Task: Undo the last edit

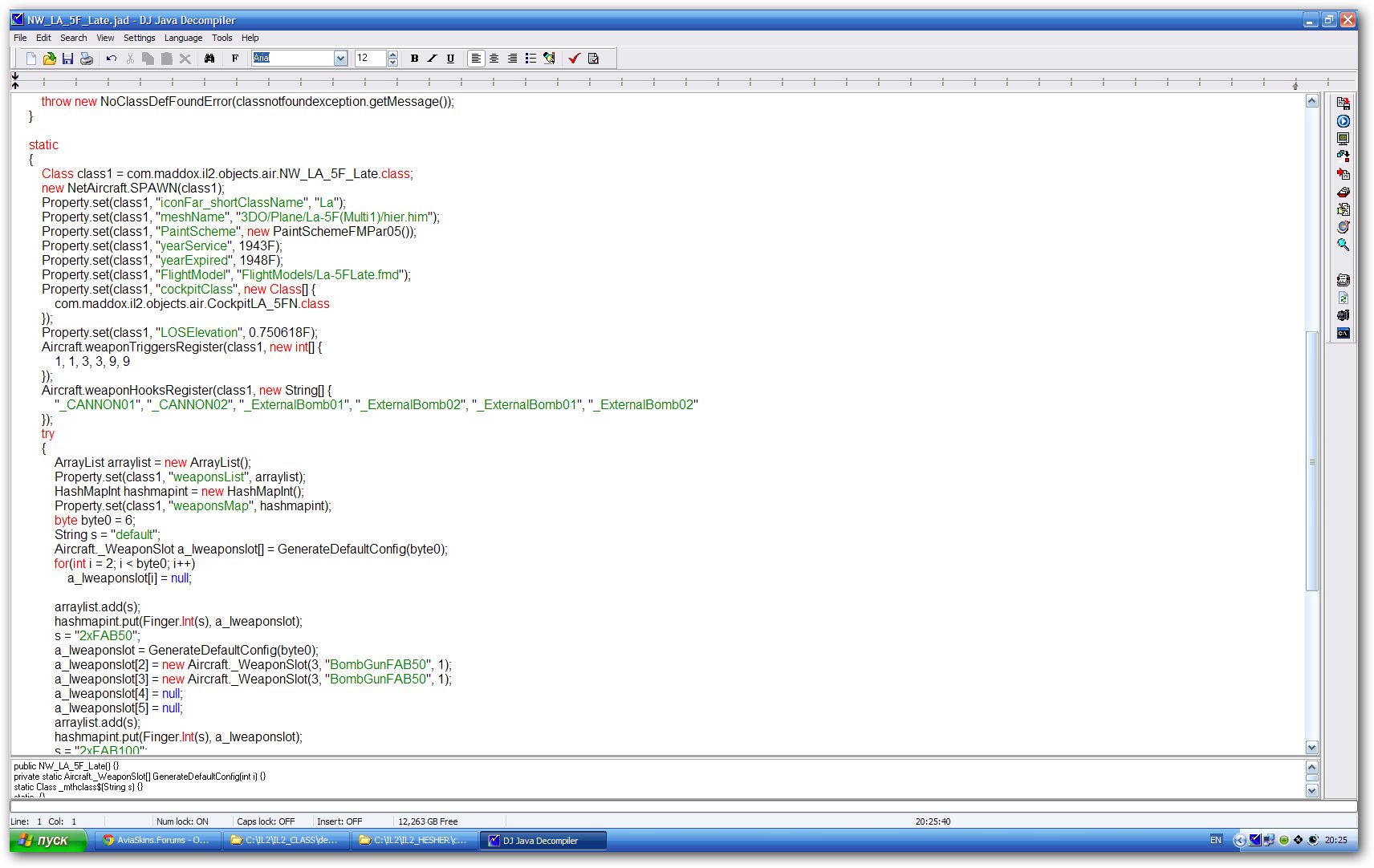Action: (x=112, y=58)
